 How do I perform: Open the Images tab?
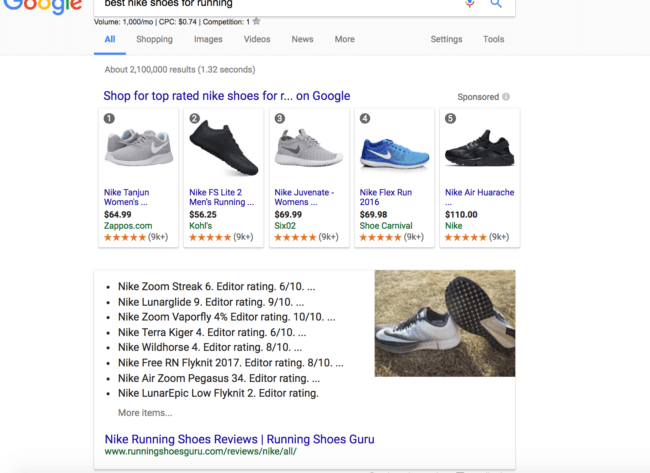[x=208, y=39]
